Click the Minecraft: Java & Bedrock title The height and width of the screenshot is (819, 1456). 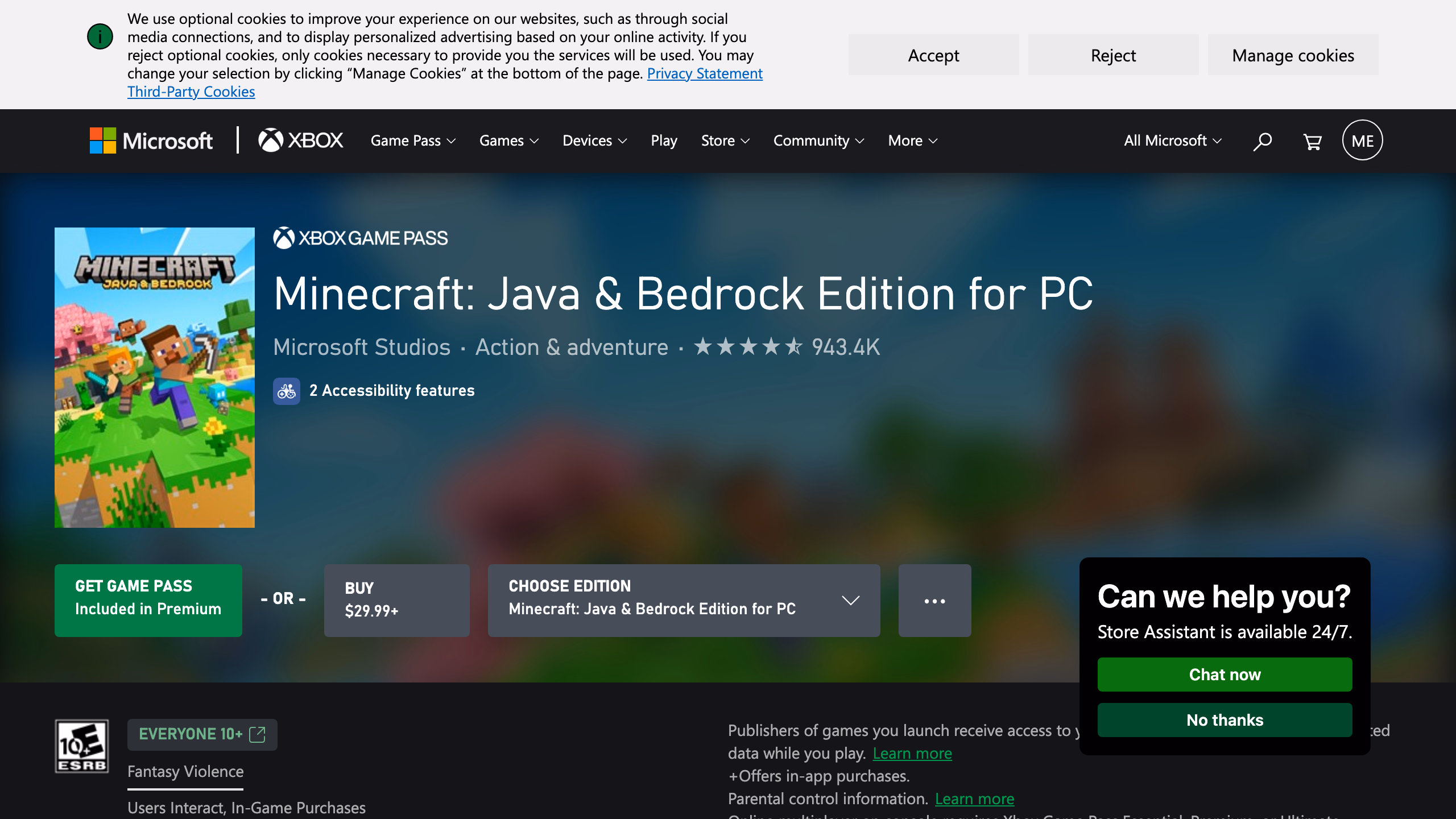tap(683, 293)
